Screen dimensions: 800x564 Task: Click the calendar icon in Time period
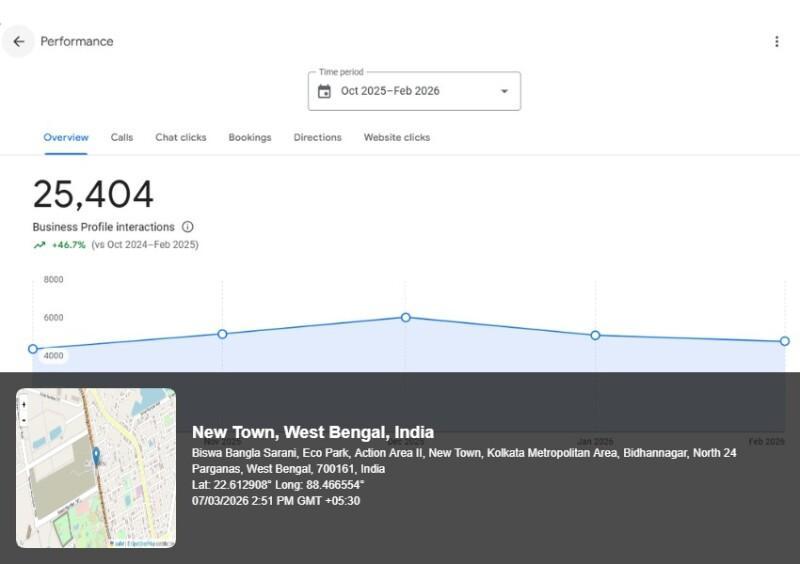(x=324, y=91)
